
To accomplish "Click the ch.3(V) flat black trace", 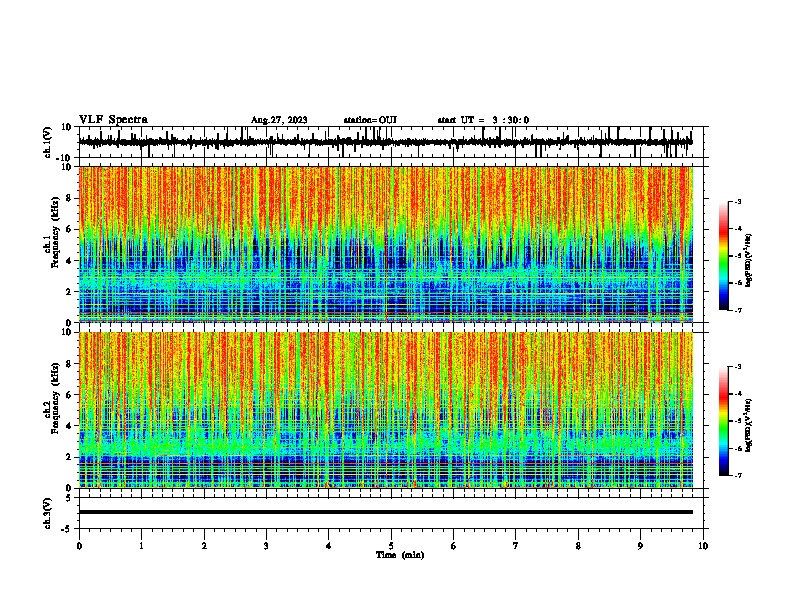I will pyautogui.click(x=386, y=512).
